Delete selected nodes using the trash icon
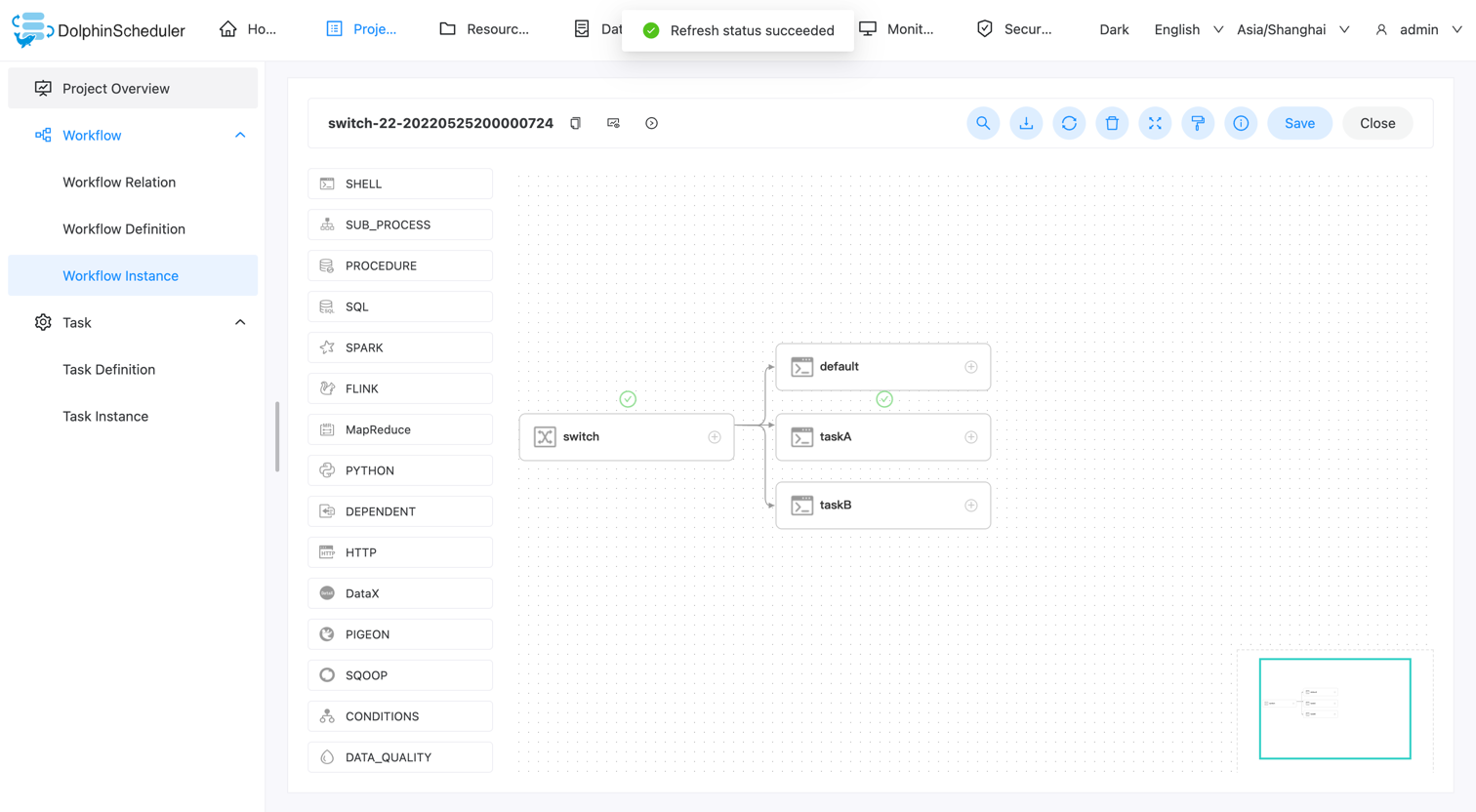This screenshot has height=812, width=1476. coord(1112,123)
